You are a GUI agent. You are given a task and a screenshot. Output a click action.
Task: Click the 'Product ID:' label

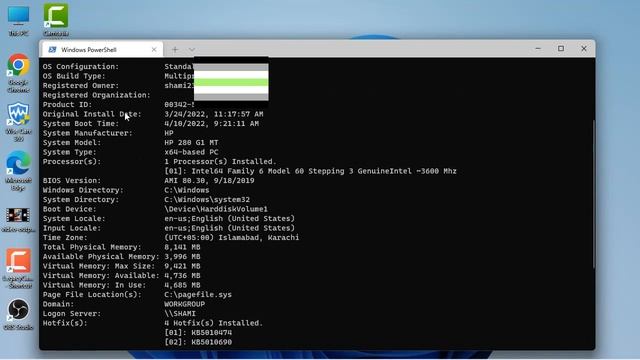point(67,104)
